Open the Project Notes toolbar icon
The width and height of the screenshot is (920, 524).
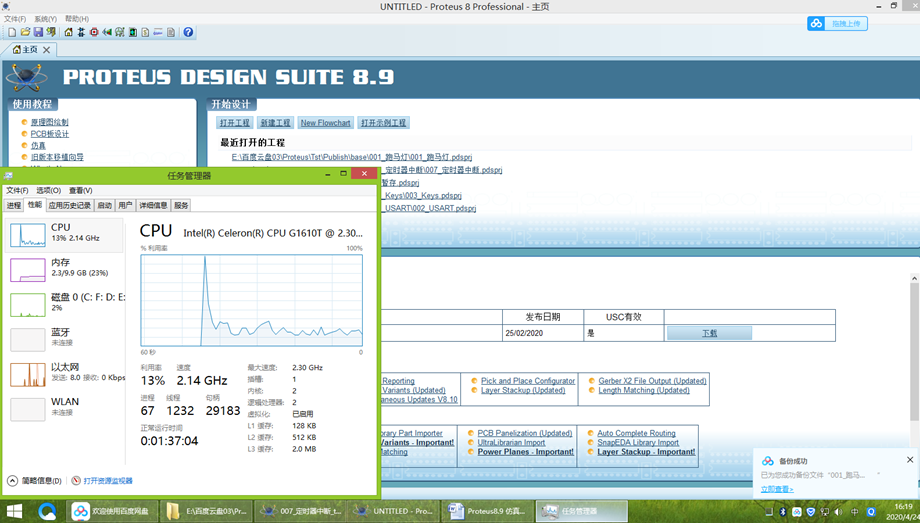pyautogui.click(x=171, y=32)
